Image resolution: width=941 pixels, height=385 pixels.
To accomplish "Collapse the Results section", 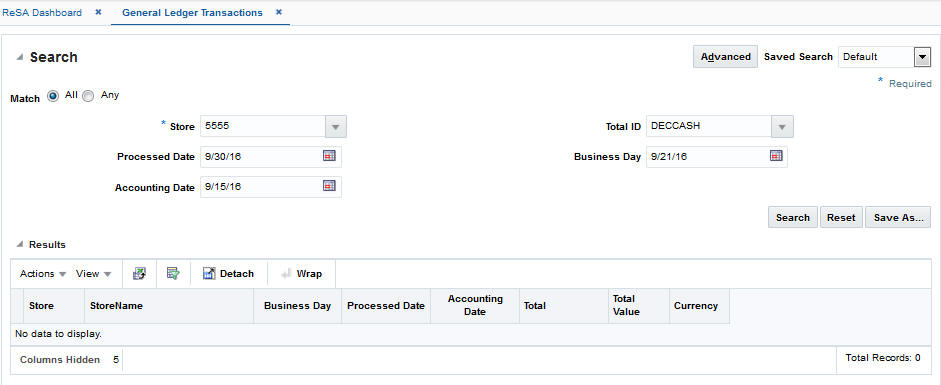I will tap(20, 245).
